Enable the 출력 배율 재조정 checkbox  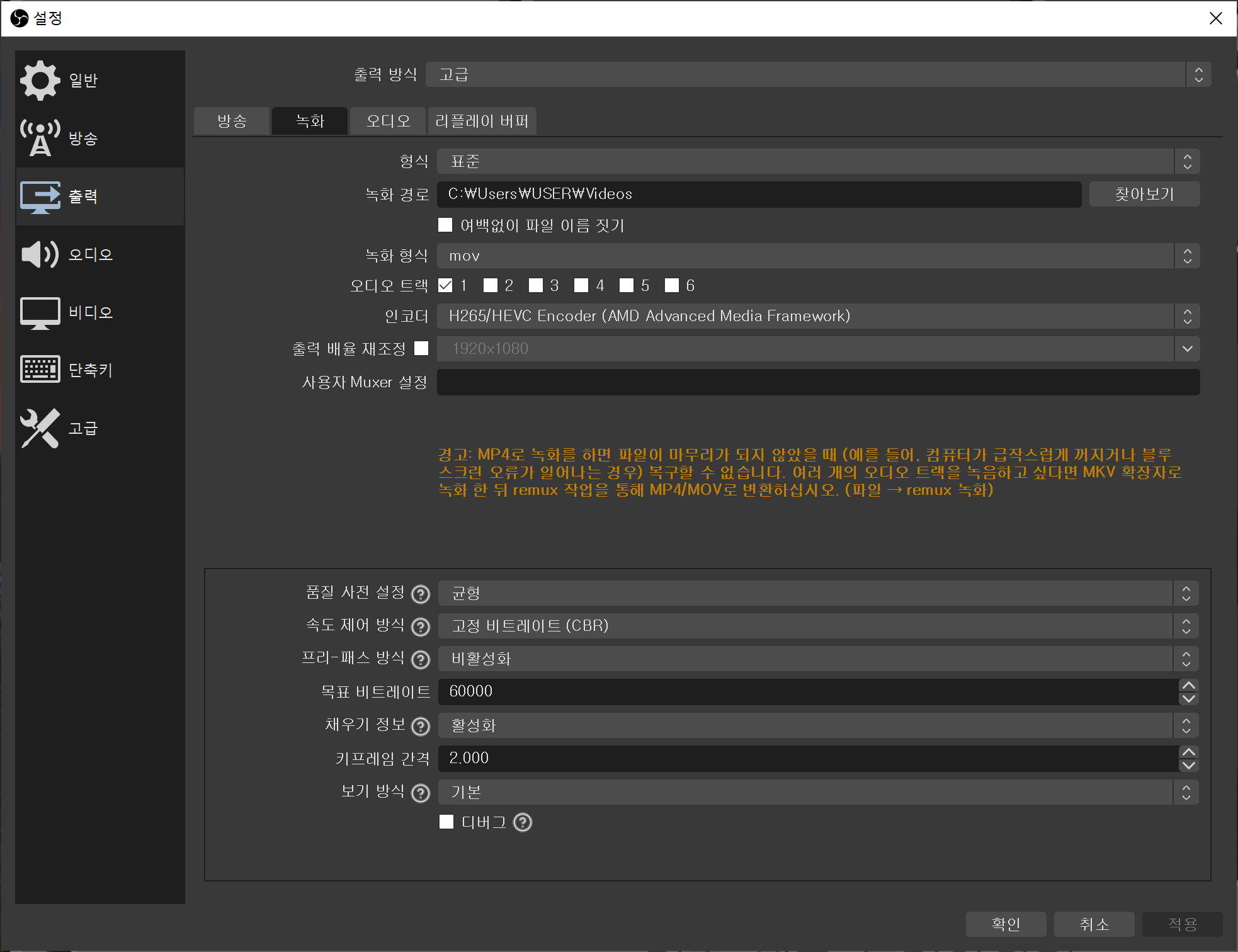point(421,348)
